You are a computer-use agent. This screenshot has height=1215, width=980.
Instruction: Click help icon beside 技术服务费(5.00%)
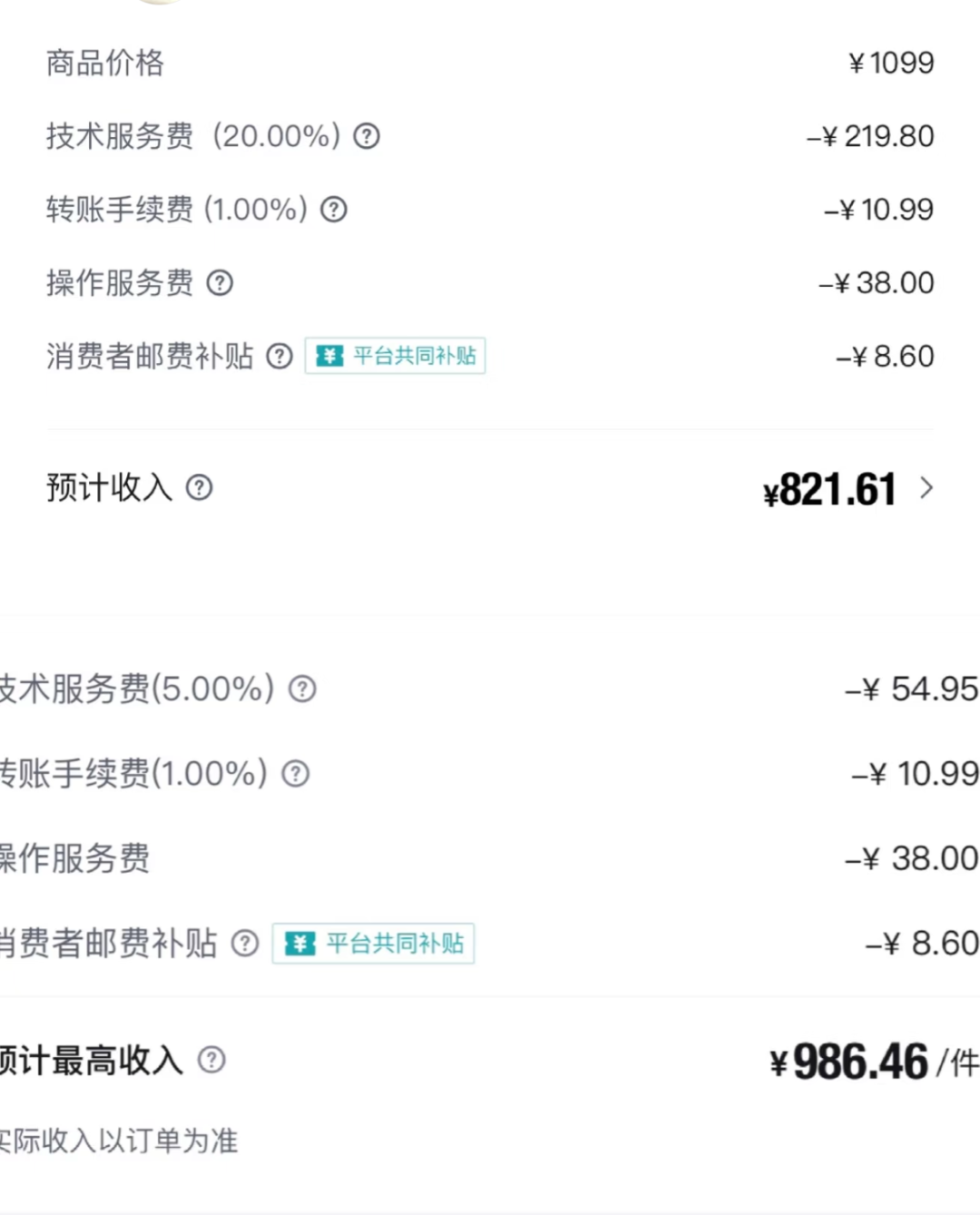pyautogui.click(x=302, y=689)
